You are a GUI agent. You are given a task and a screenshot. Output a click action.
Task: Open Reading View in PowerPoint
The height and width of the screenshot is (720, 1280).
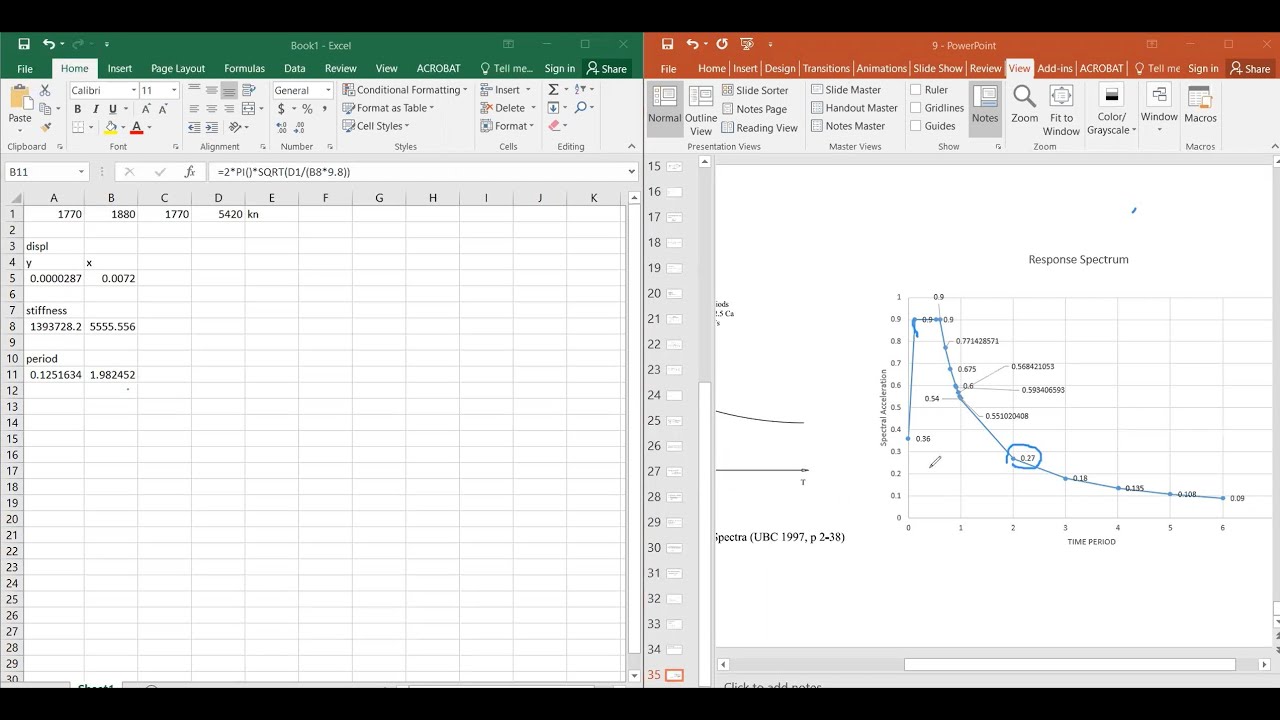(x=759, y=127)
